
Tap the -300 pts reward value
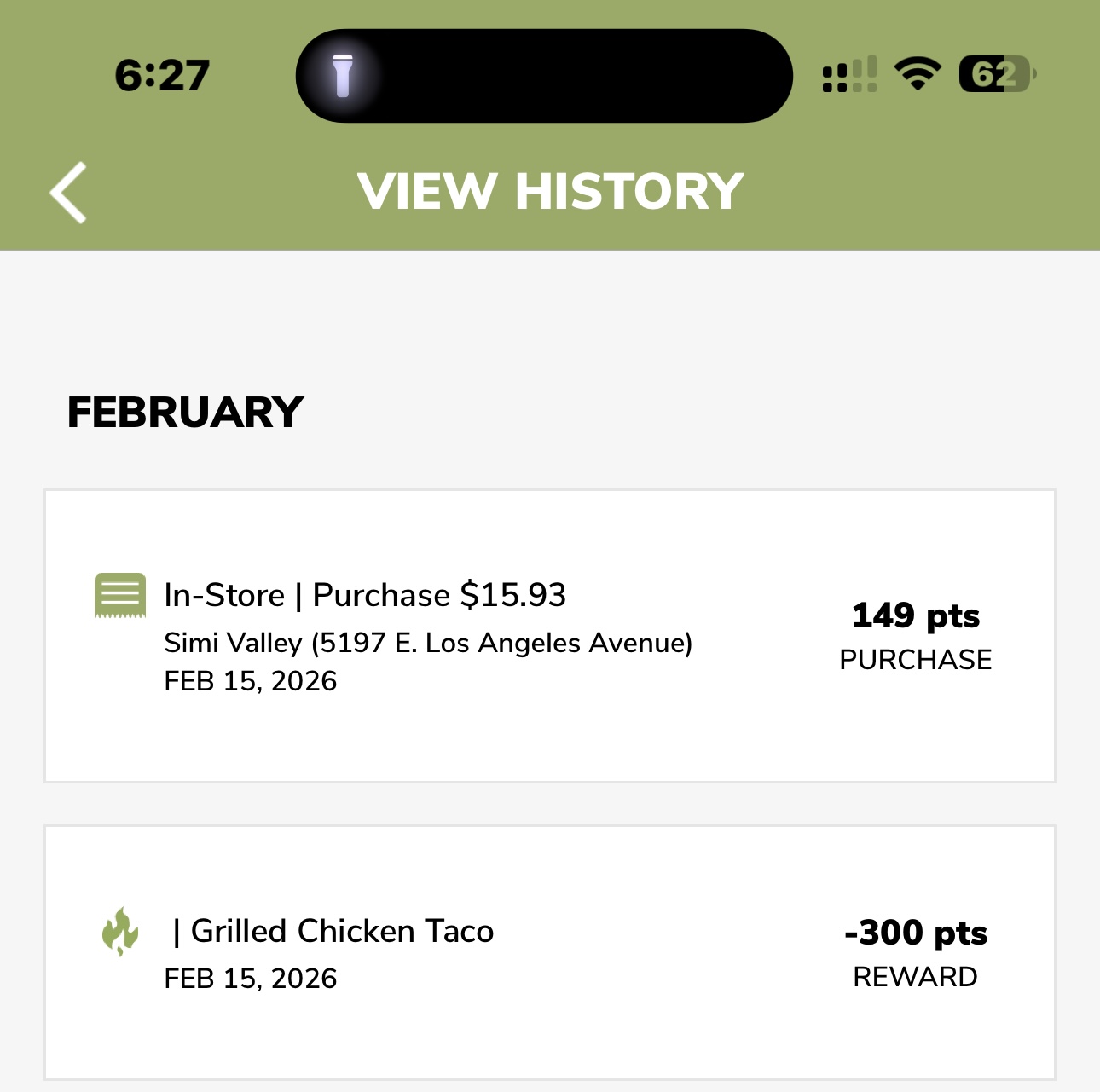click(x=915, y=933)
